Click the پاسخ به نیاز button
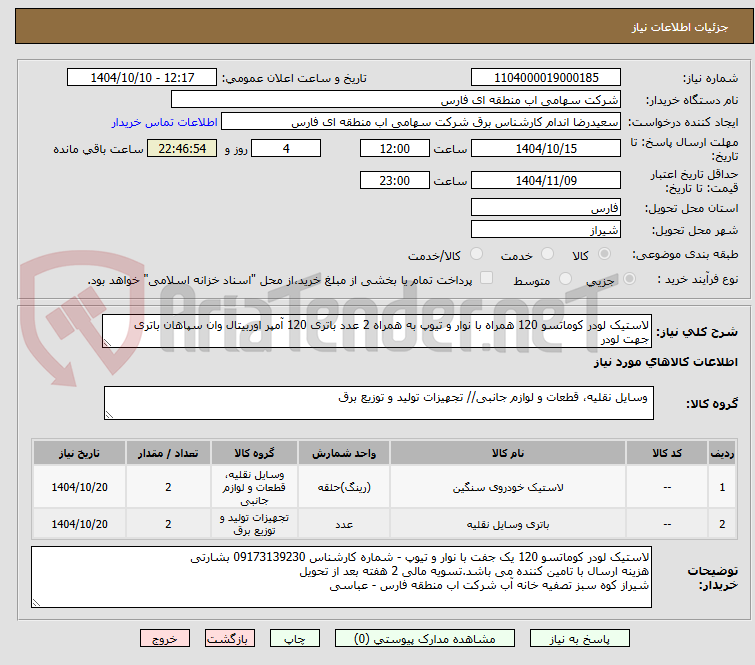This screenshot has height=665, width=755. click(x=579, y=639)
